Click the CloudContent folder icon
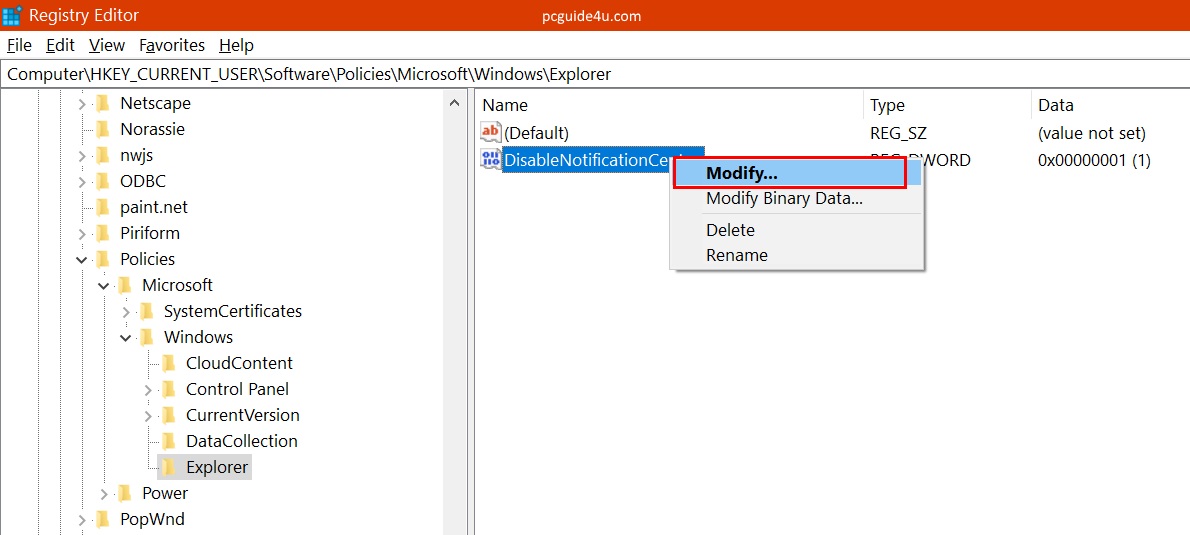Screen dimensions: 1190x535 [168, 363]
